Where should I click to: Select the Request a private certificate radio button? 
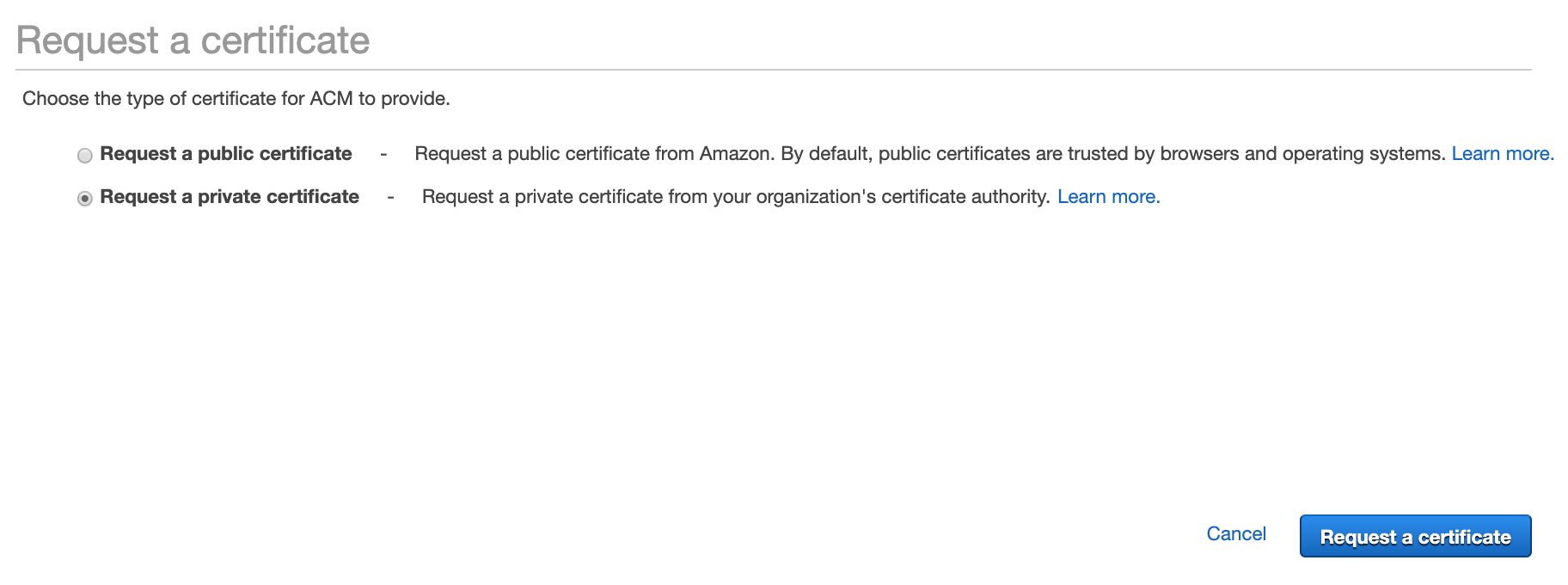tap(84, 198)
